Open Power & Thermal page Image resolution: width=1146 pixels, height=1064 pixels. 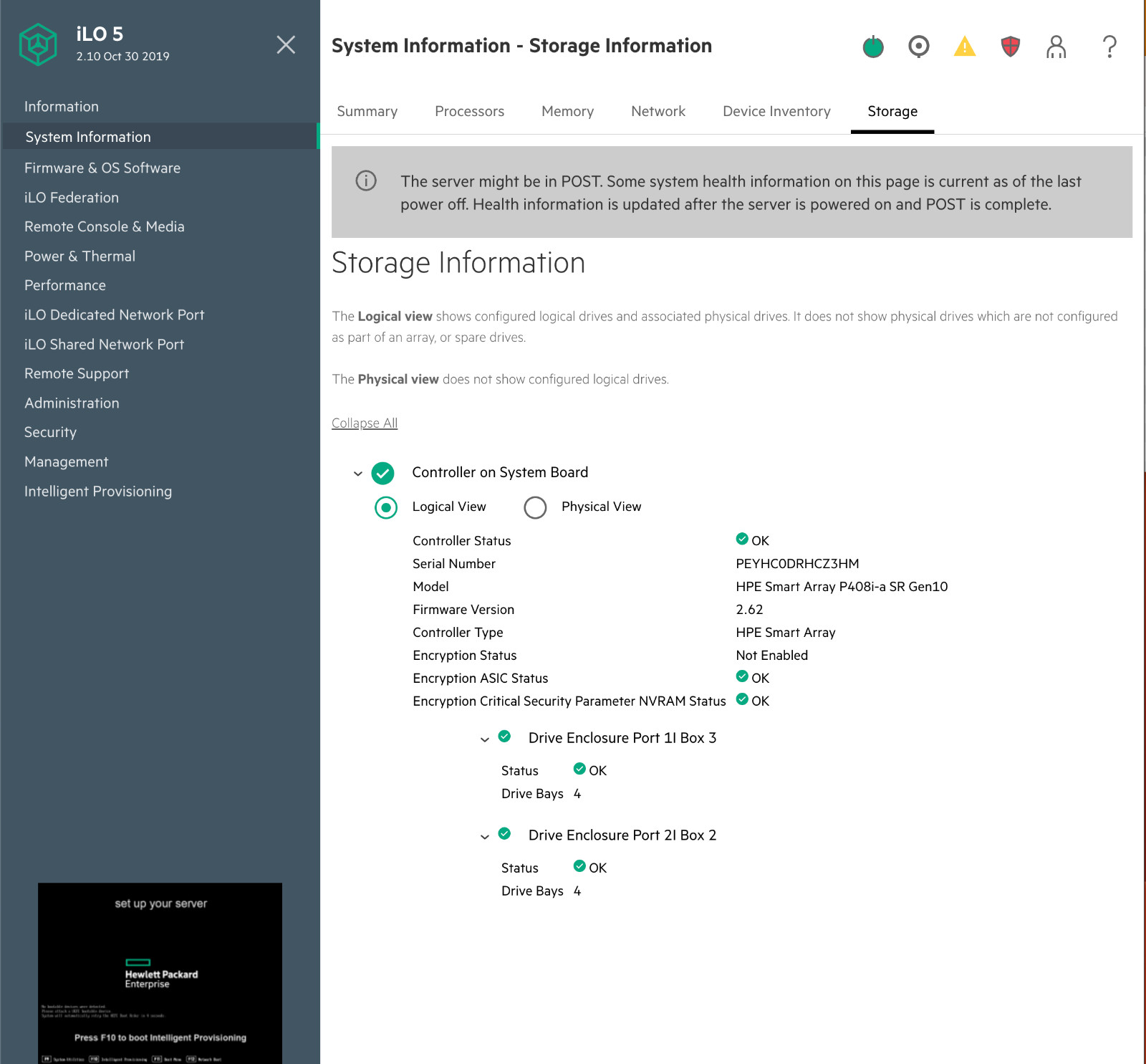tap(80, 256)
